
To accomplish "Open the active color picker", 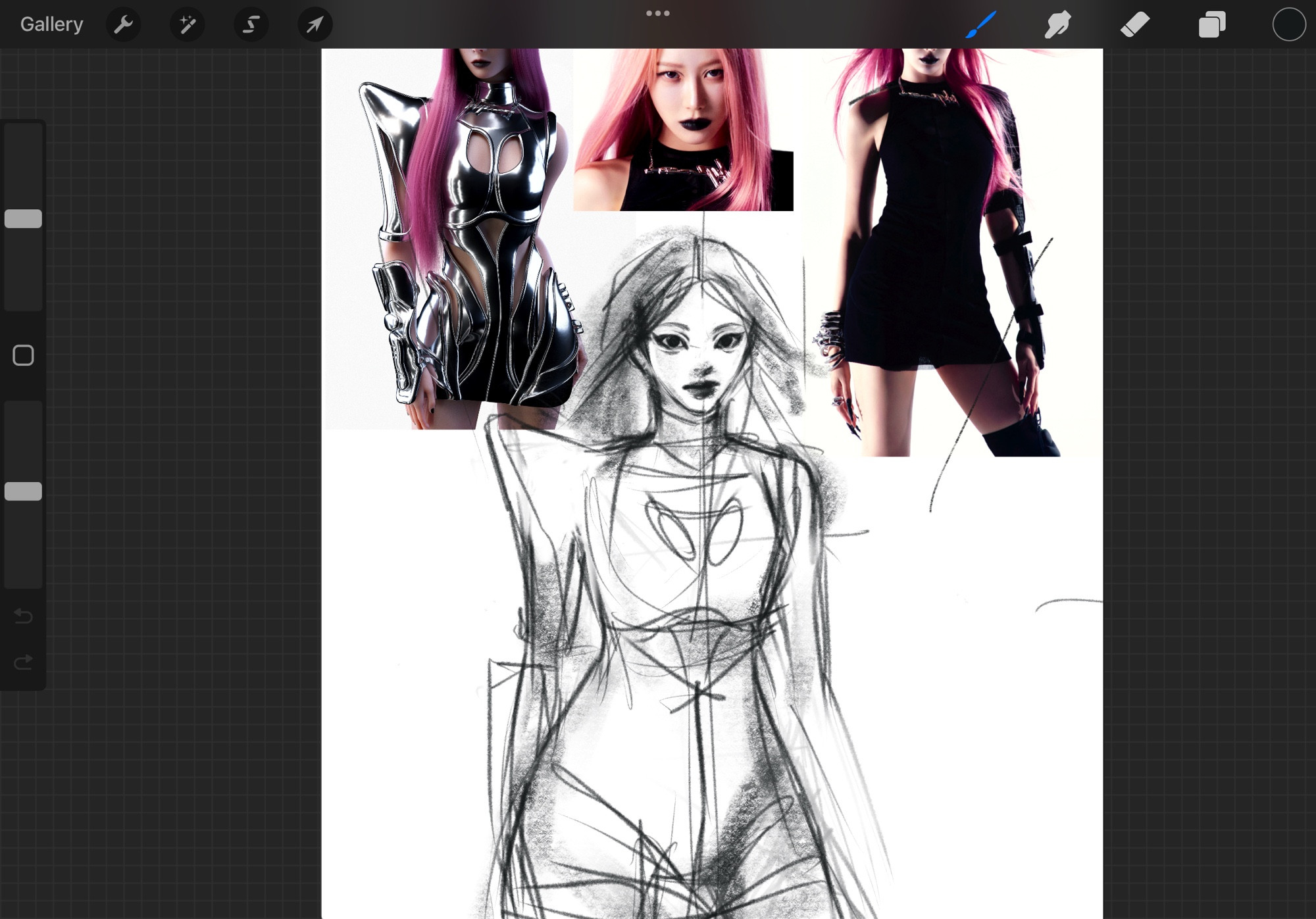I will click(1288, 24).
